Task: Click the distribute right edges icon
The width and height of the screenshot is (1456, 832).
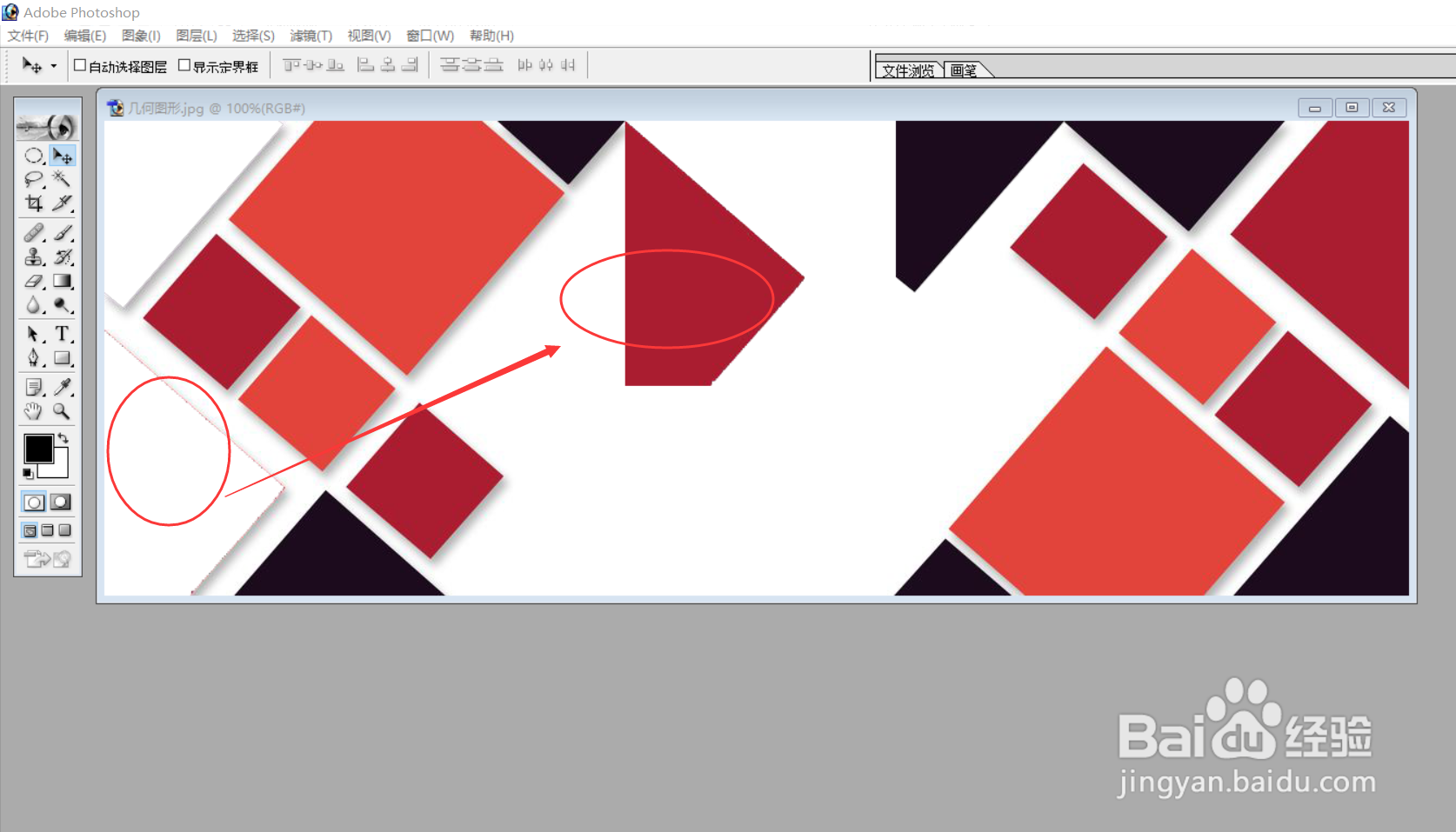Action: pos(568,65)
